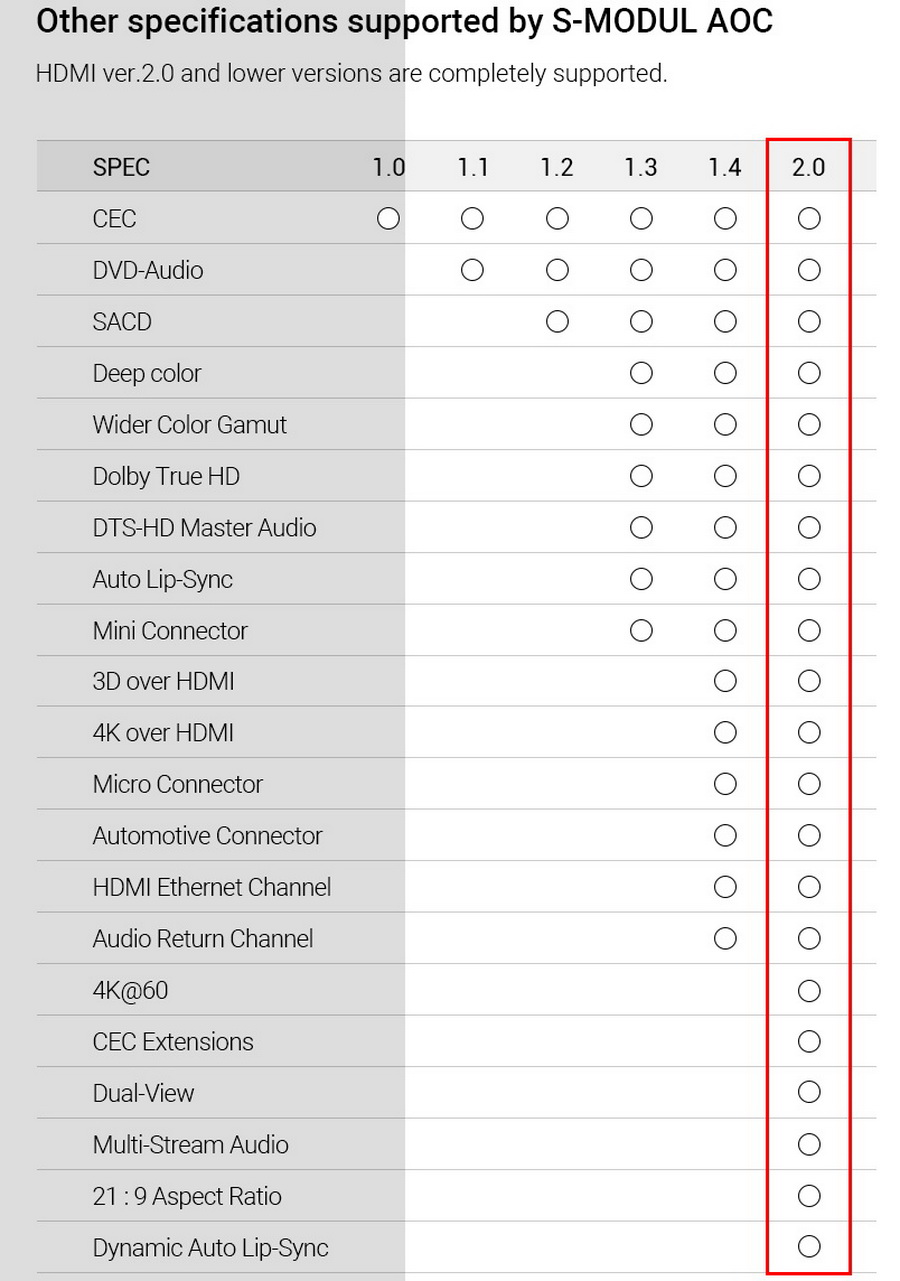The width and height of the screenshot is (900, 1281).
Task: Click the 21 : 9 Aspect Ratio label
Action: point(187,1196)
